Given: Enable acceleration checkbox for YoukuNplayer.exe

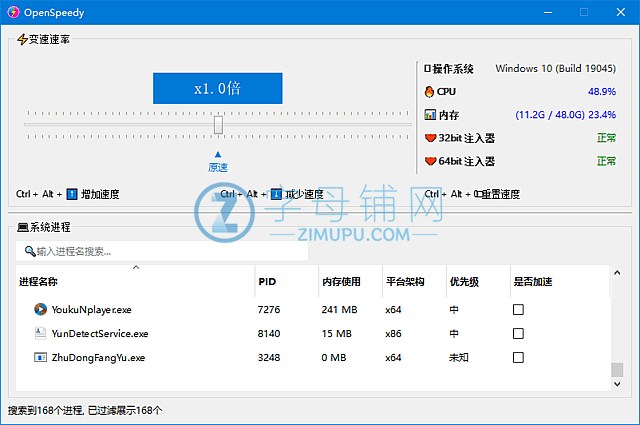Looking at the screenshot, I should click(x=518, y=310).
